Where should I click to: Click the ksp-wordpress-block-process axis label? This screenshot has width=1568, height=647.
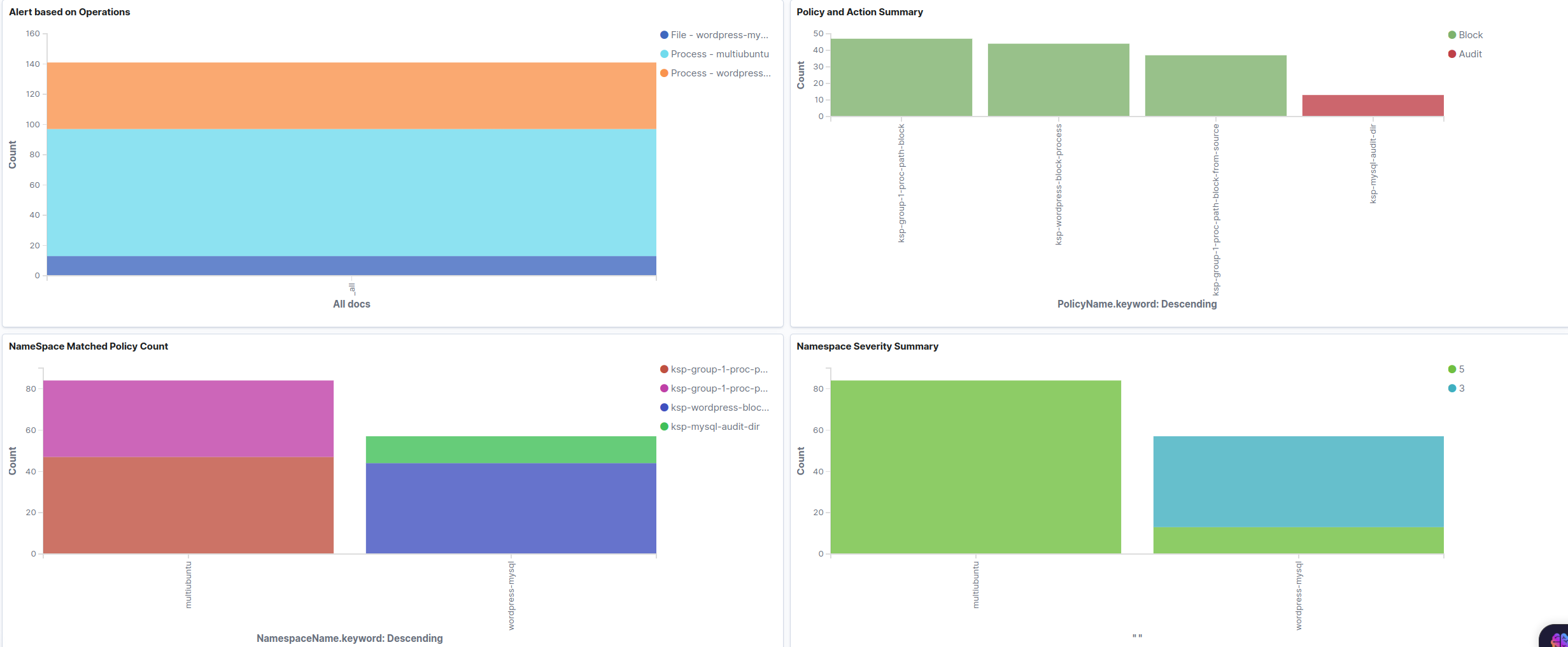(1059, 184)
